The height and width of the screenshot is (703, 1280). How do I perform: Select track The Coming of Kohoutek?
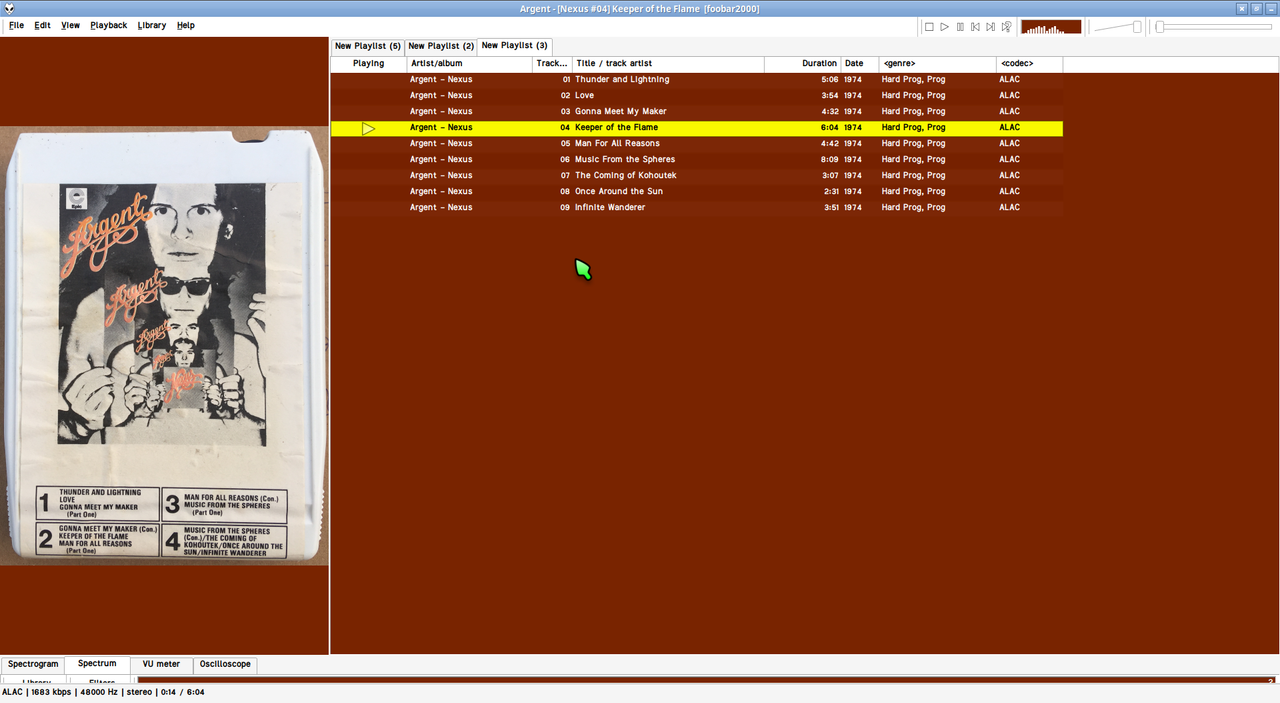pos(625,176)
